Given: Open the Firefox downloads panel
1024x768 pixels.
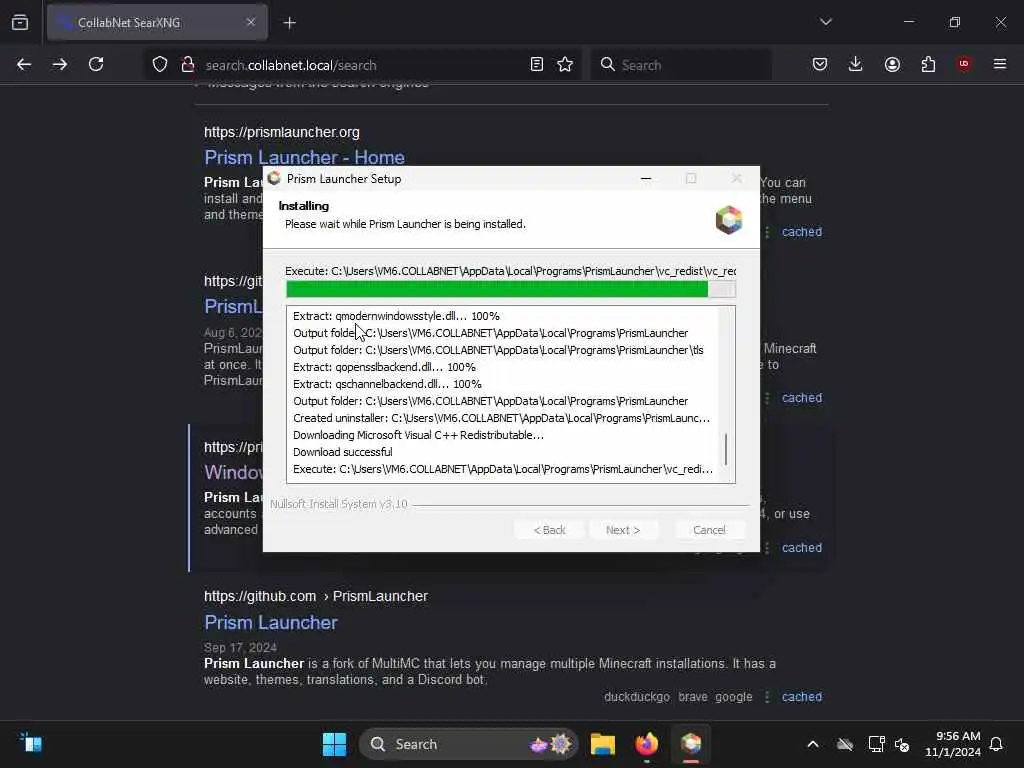Looking at the screenshot, I should pyautogui.click(x=856, y=64).
